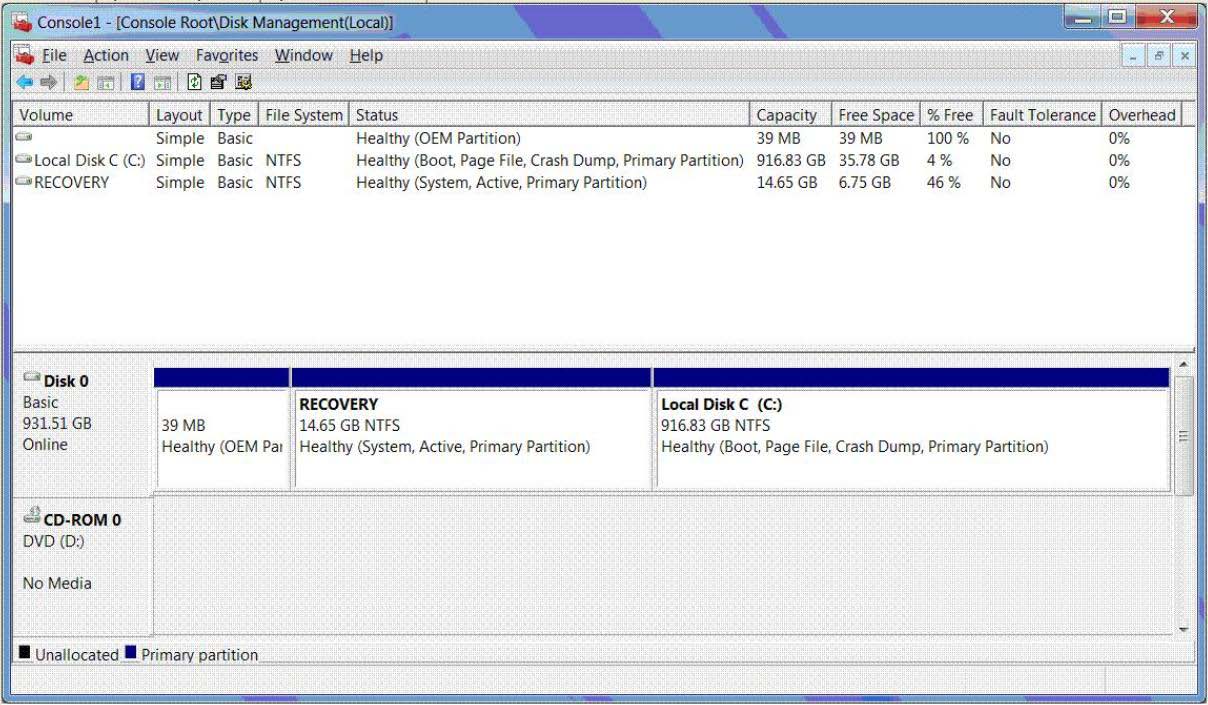Click 'Healthy (System, Active, Primary Partition)' list cell
Screen dimensions: 1208x705
(501, 182)
